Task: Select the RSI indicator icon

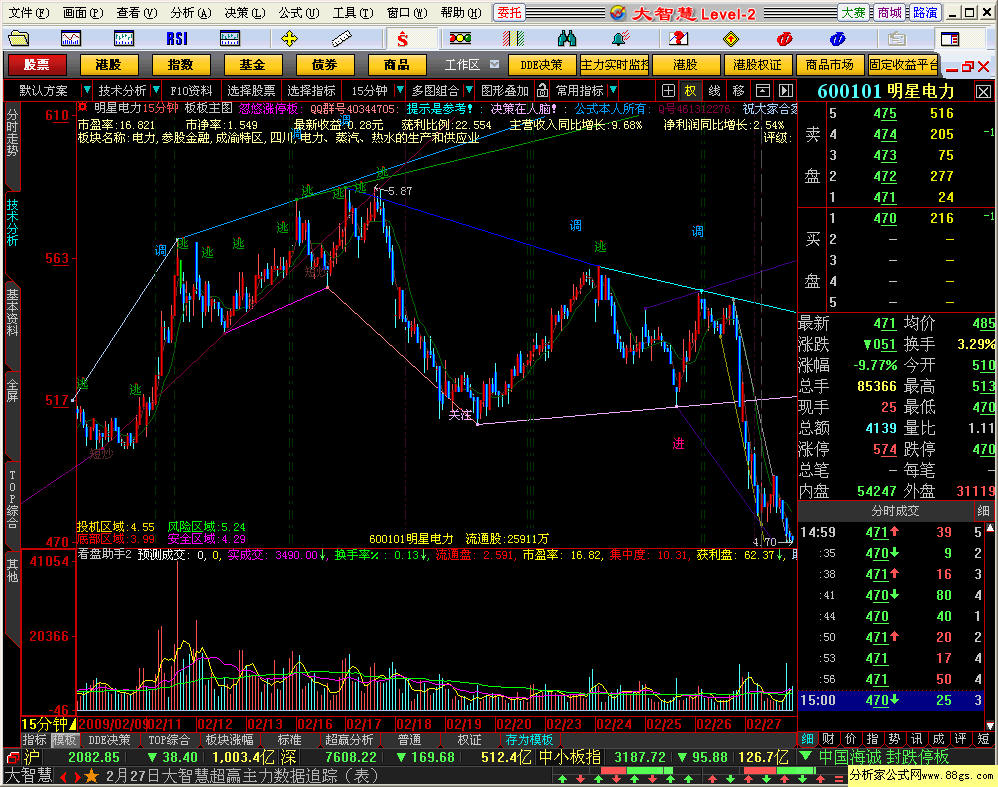Action: tap(177, 39)
